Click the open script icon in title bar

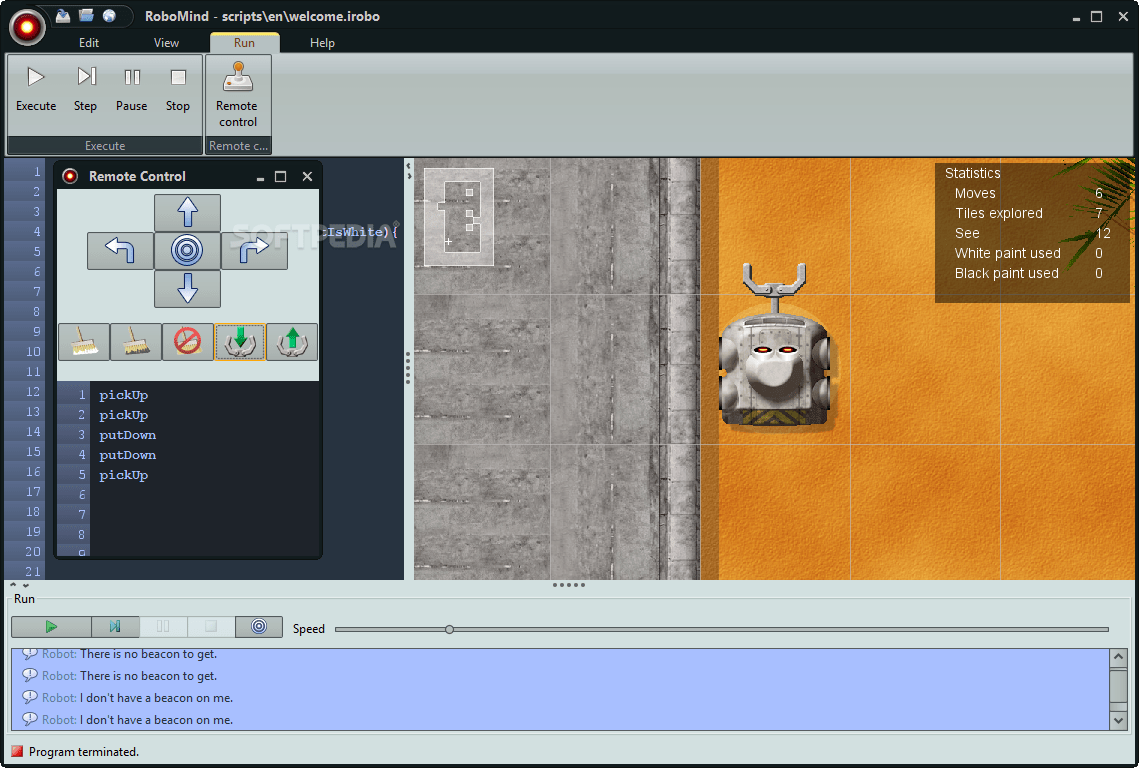86,15
